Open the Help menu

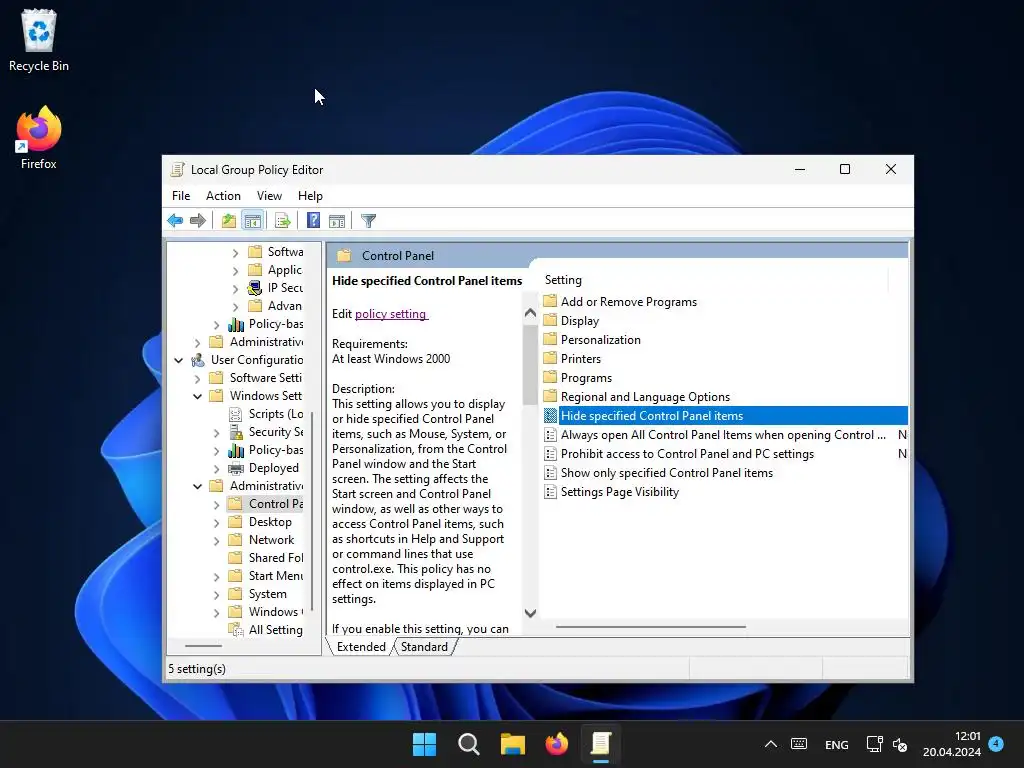(310, 196)
